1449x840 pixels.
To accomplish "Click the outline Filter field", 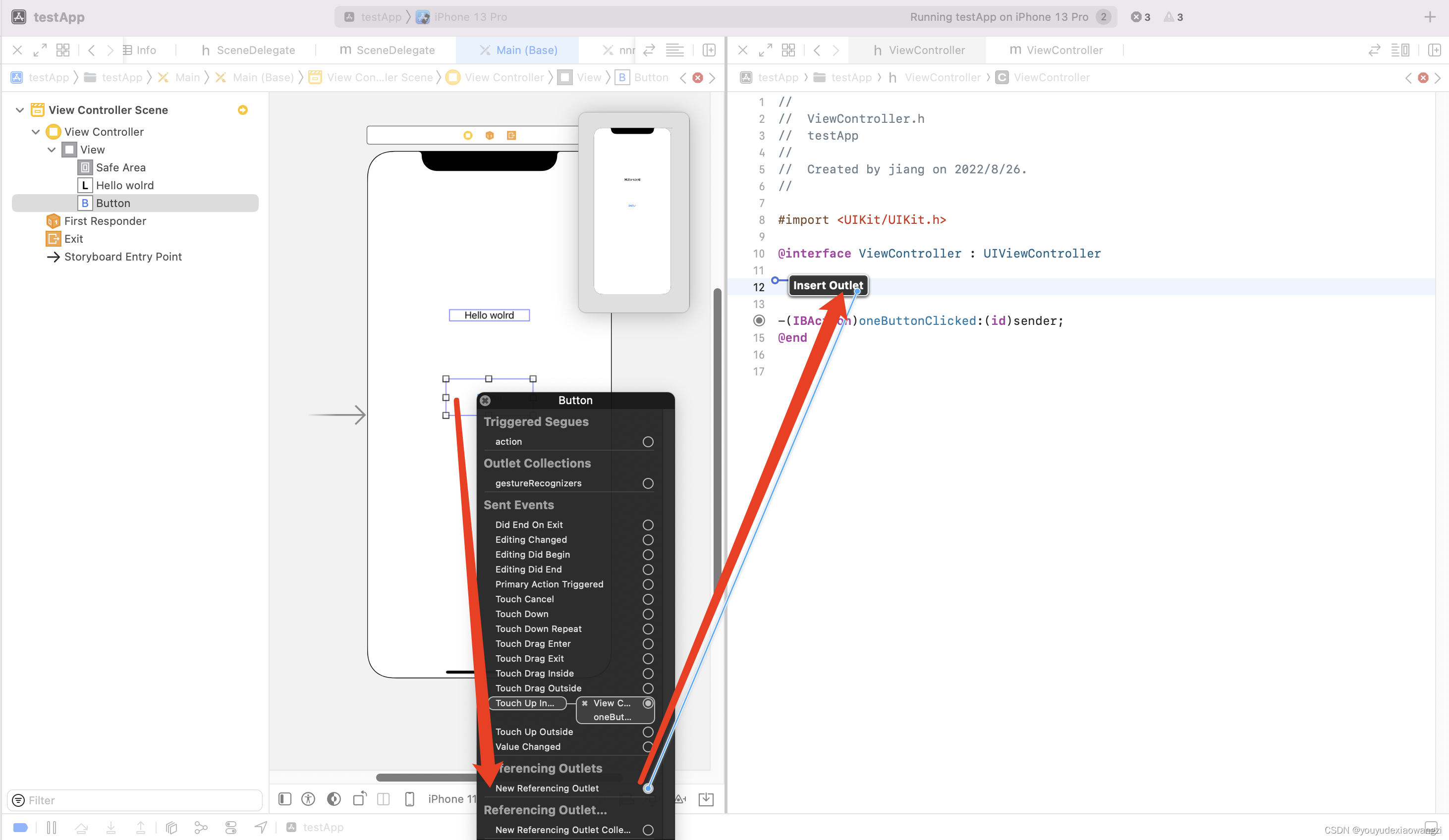I will tap(138, 800).
